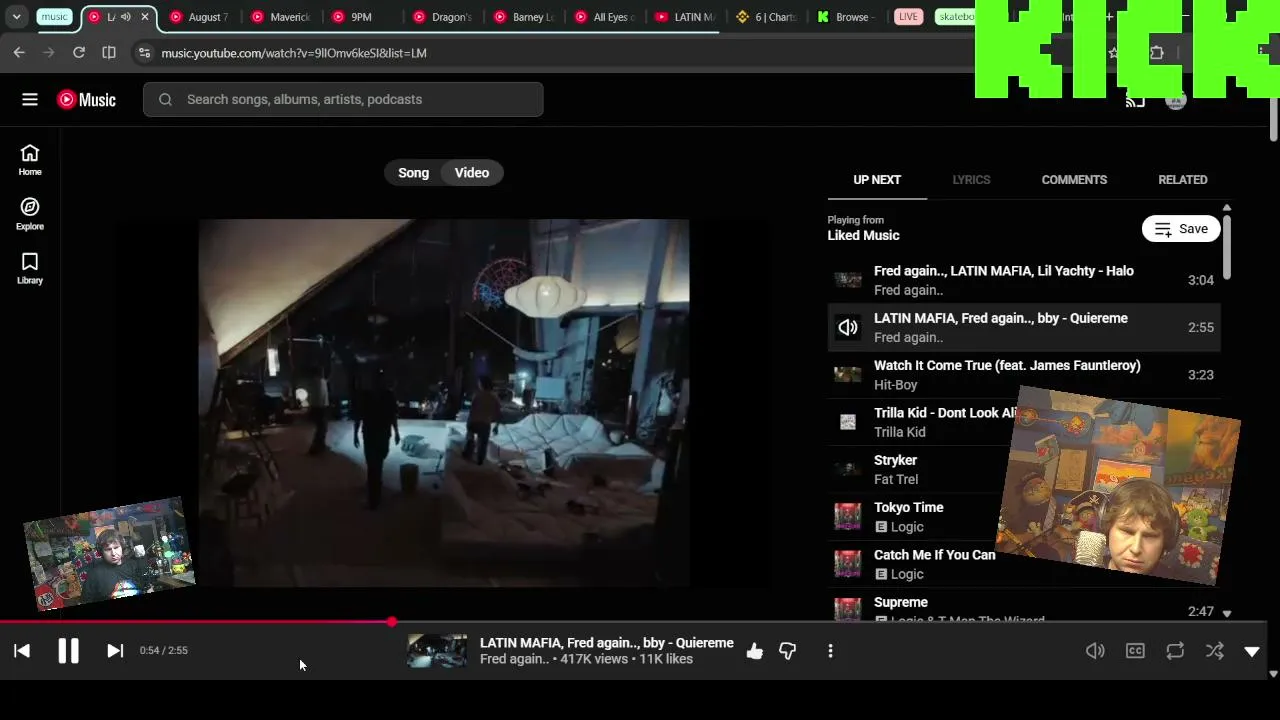Click the now-playing thumbnail in player bar
The width and height of the screenshot is (1280, 720).
437,651
